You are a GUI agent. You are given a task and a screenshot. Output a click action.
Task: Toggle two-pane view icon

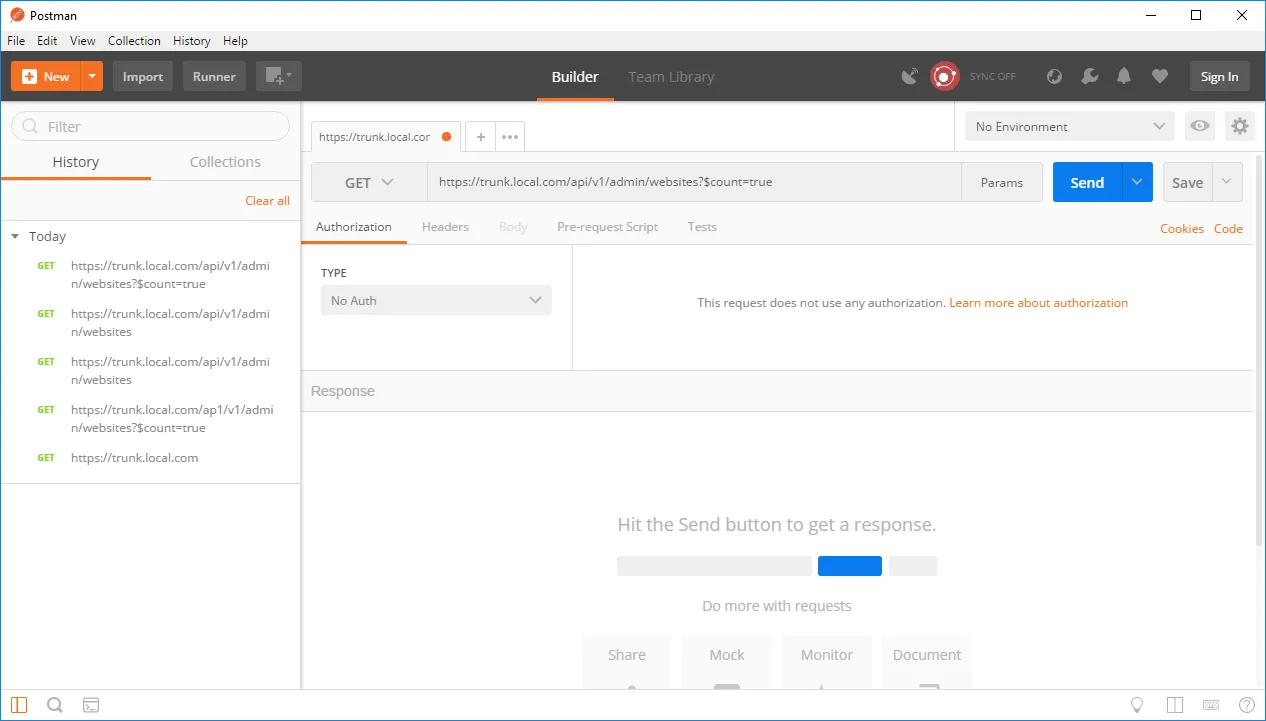1175,705
